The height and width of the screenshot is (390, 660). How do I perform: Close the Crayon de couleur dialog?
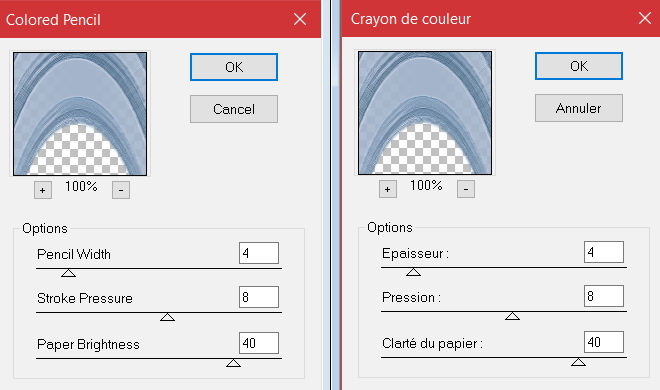645,18
